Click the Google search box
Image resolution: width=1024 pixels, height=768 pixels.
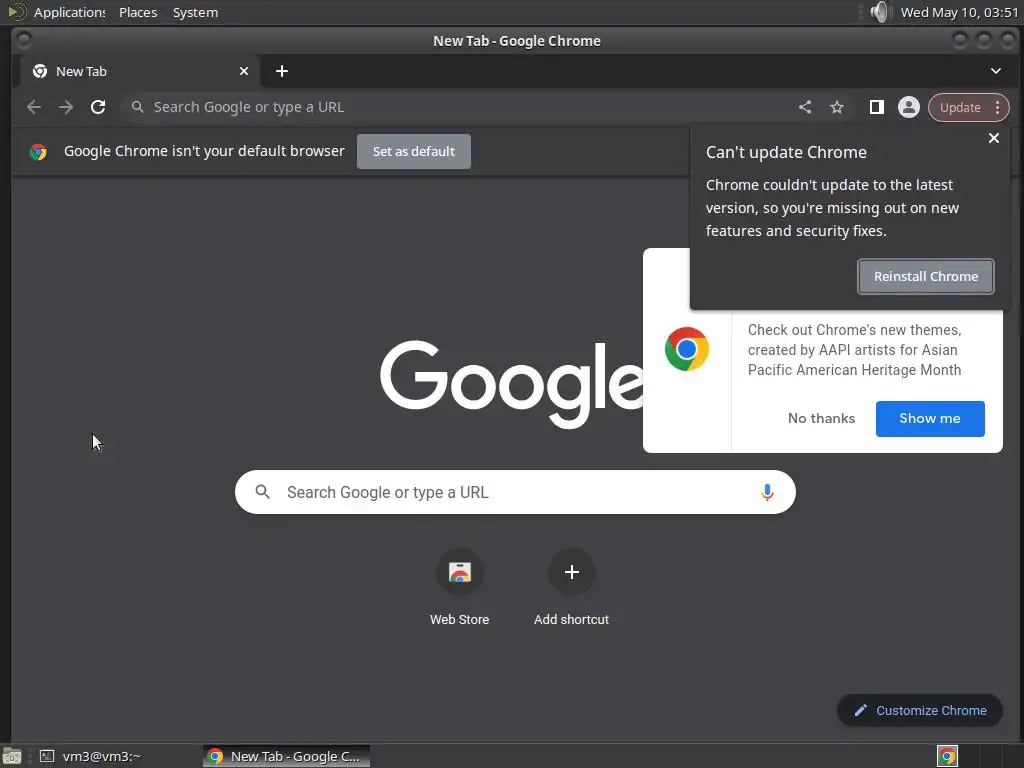tap(515, 492)
